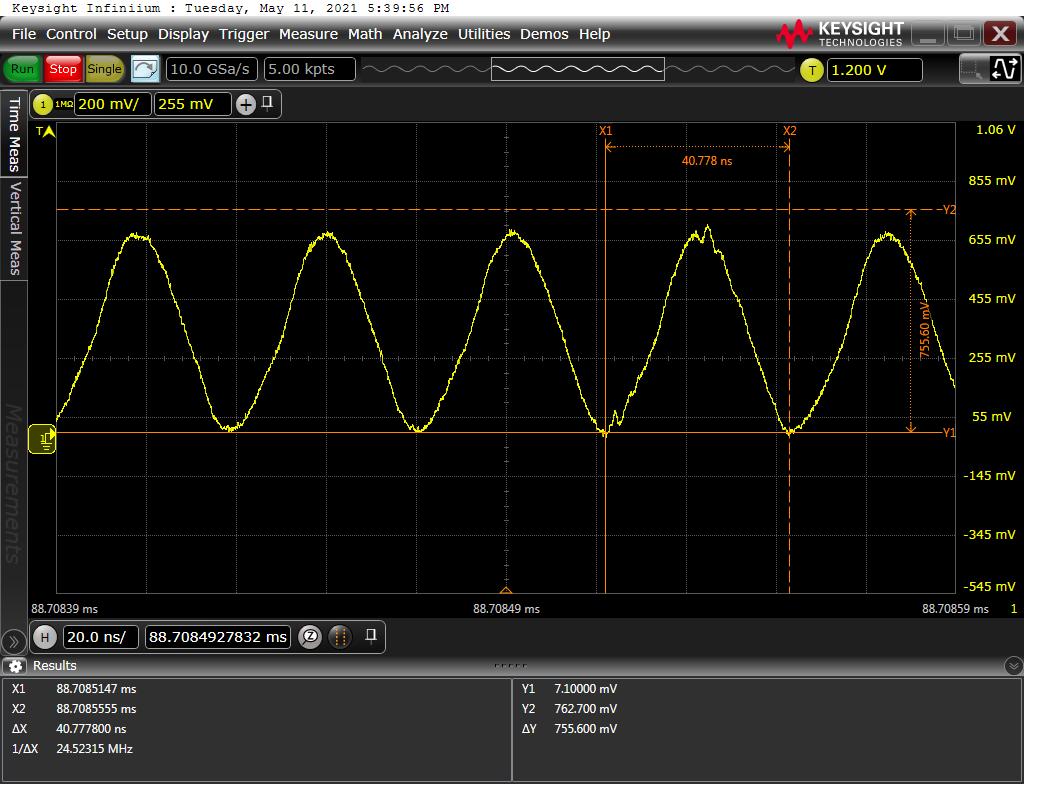This screenshot has height=800, width=1040.
Task: Collapse the Results panel using chevron
Action: (1014, 666)
